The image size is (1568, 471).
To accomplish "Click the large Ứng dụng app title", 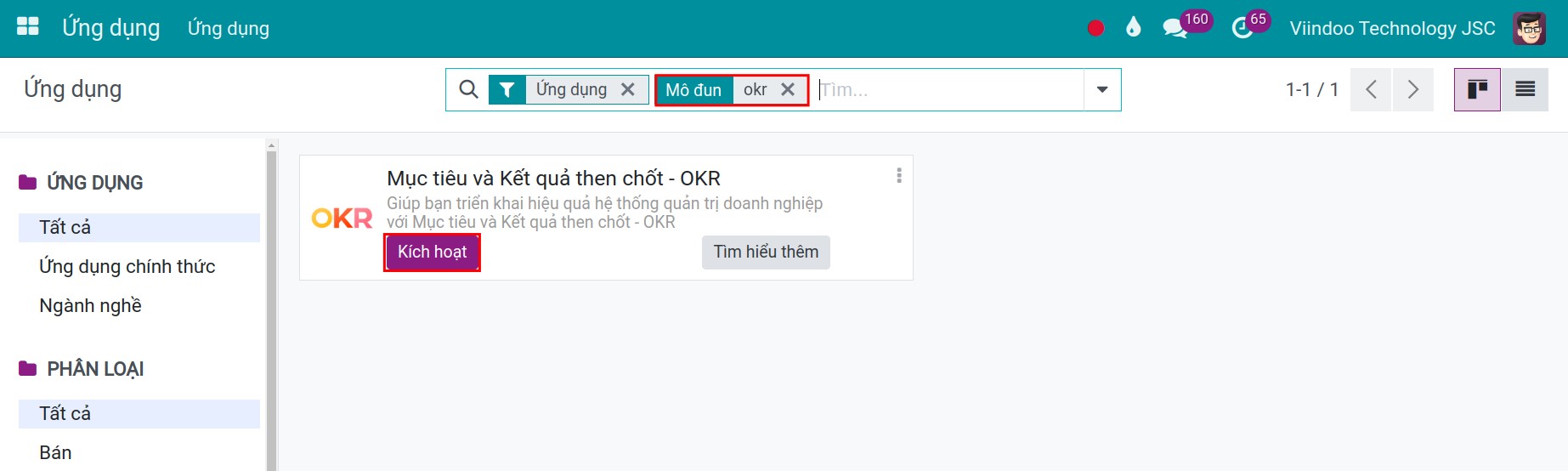I will 111,28.
